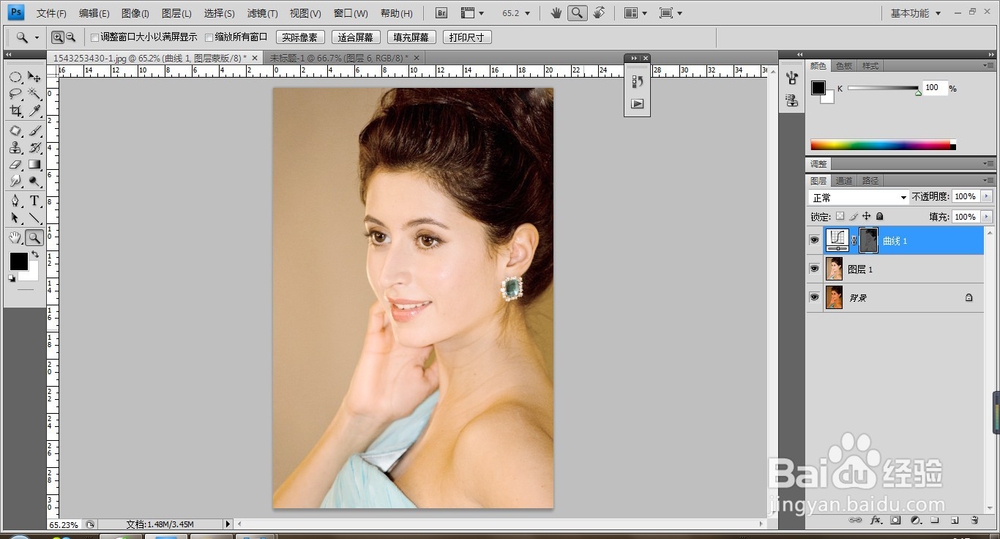The width and height of the screenshot is (1000, 539).
Task: Add a layer mask
Action: pyautogui.click(x=895, y=521)
